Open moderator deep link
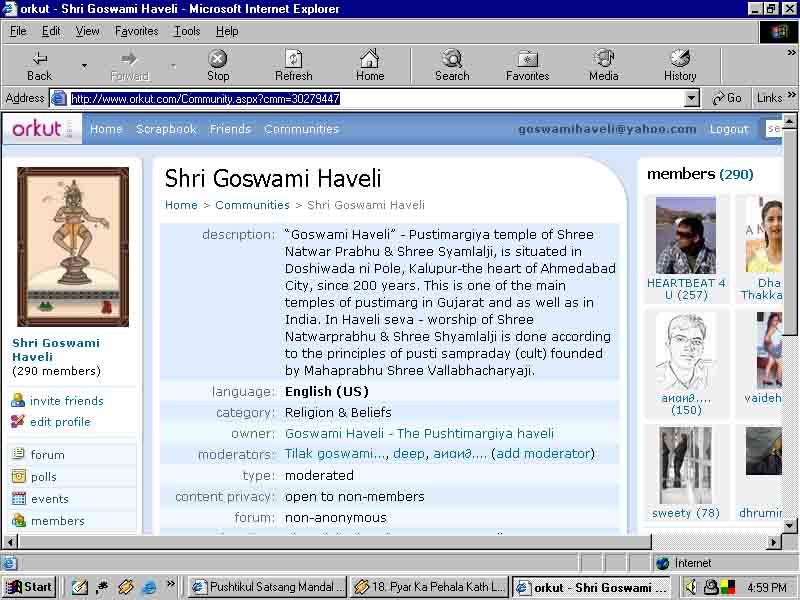 (x=409, y=454)
